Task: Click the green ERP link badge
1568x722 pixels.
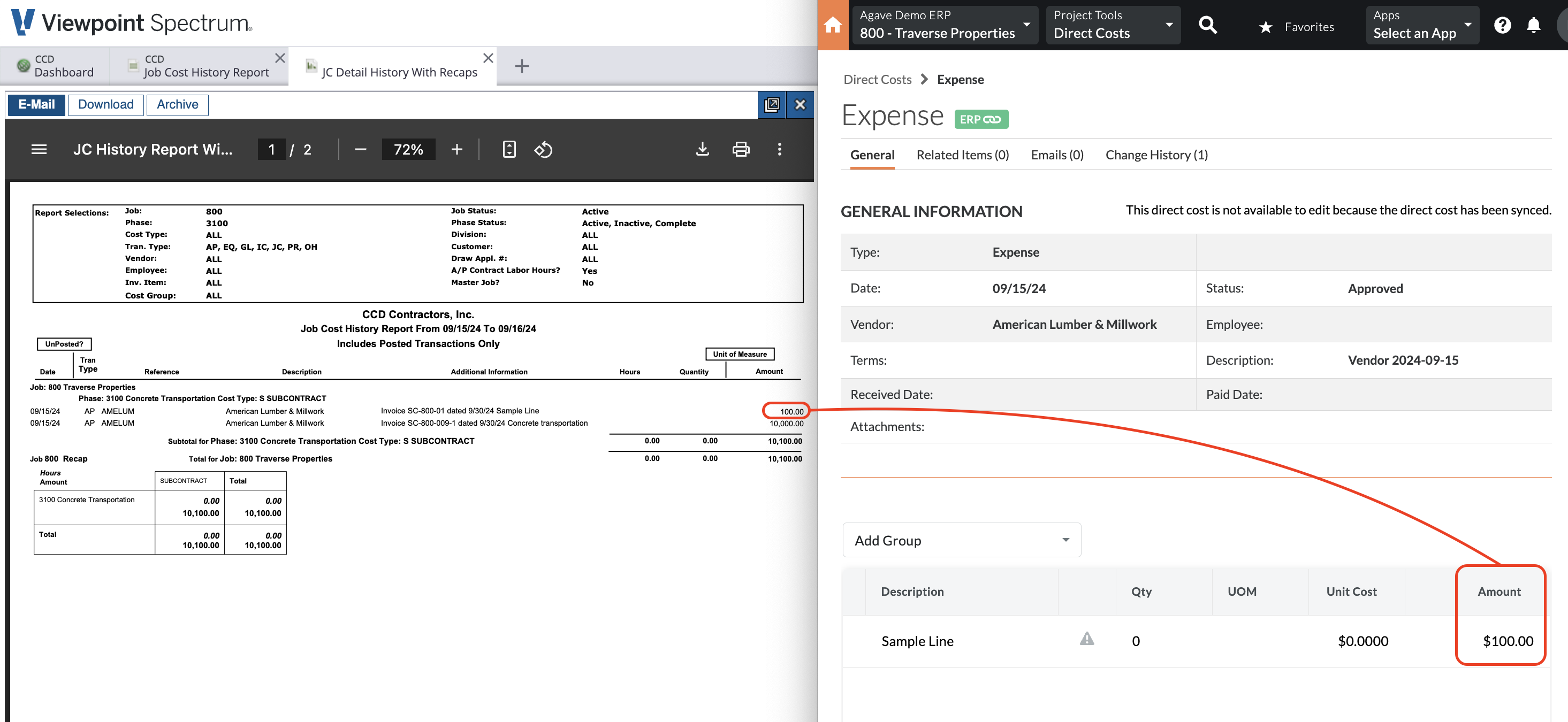Action: coord(980,119)
